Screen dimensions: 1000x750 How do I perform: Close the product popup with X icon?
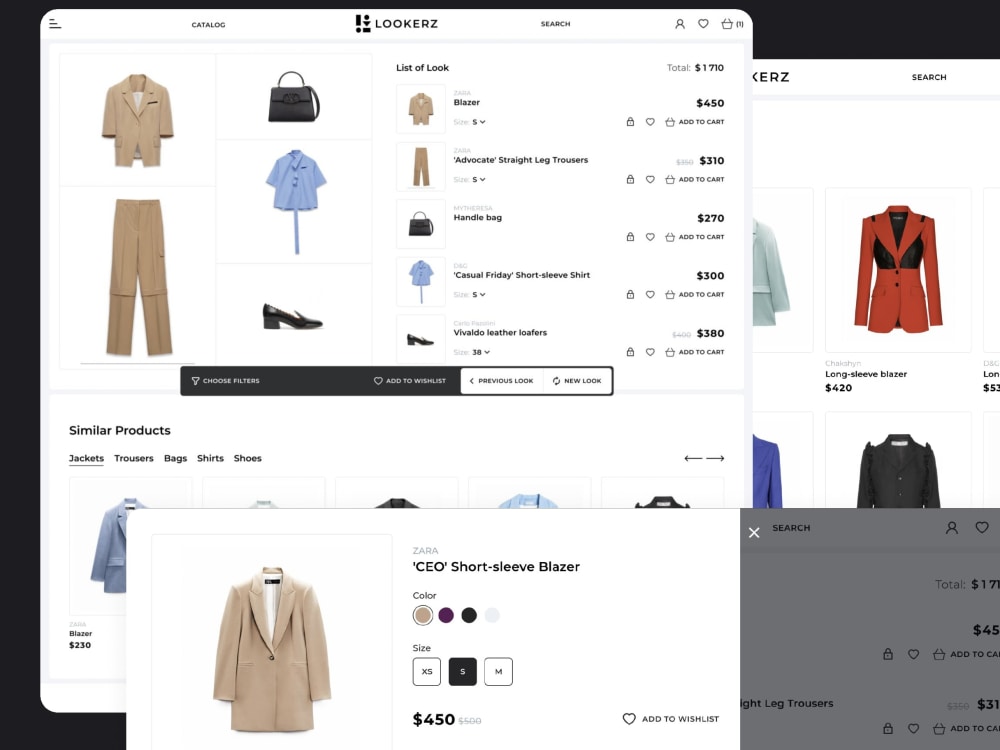(x=754, y=533)
